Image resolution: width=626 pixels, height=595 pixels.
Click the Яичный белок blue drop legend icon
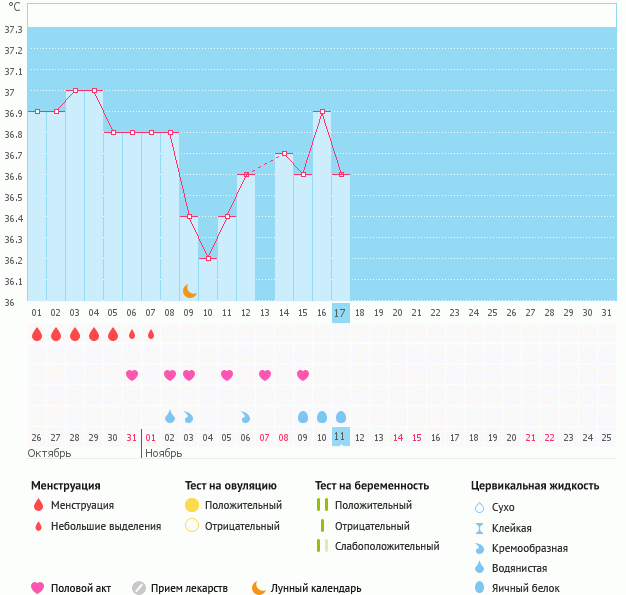pos(479,588)
